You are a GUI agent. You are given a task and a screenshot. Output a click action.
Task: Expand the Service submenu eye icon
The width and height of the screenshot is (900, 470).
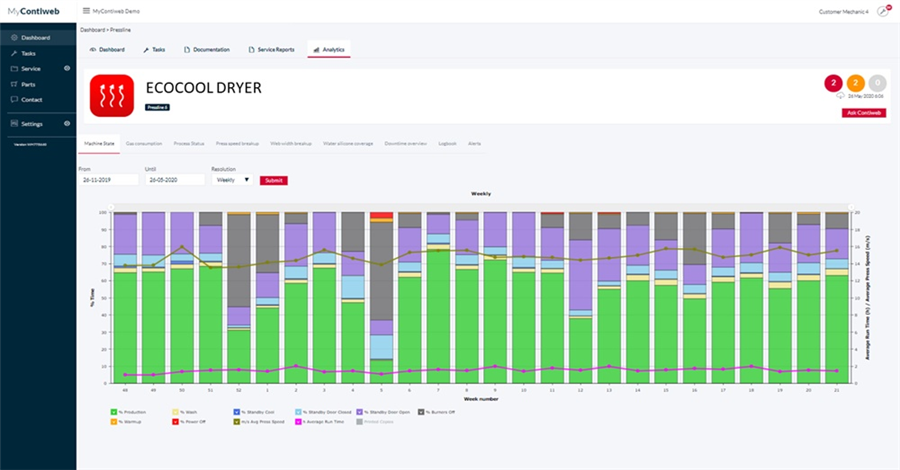(67, 68)
